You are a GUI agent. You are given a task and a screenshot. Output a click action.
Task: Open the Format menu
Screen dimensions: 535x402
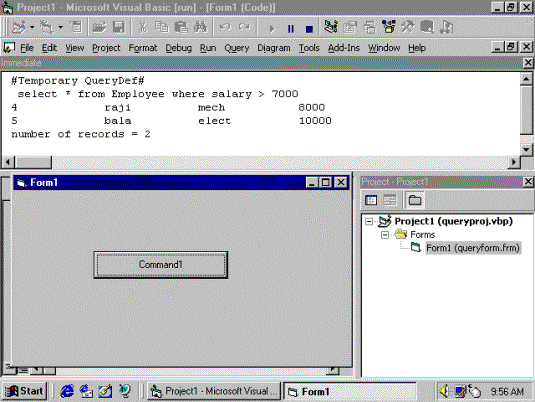coord(143,48)
